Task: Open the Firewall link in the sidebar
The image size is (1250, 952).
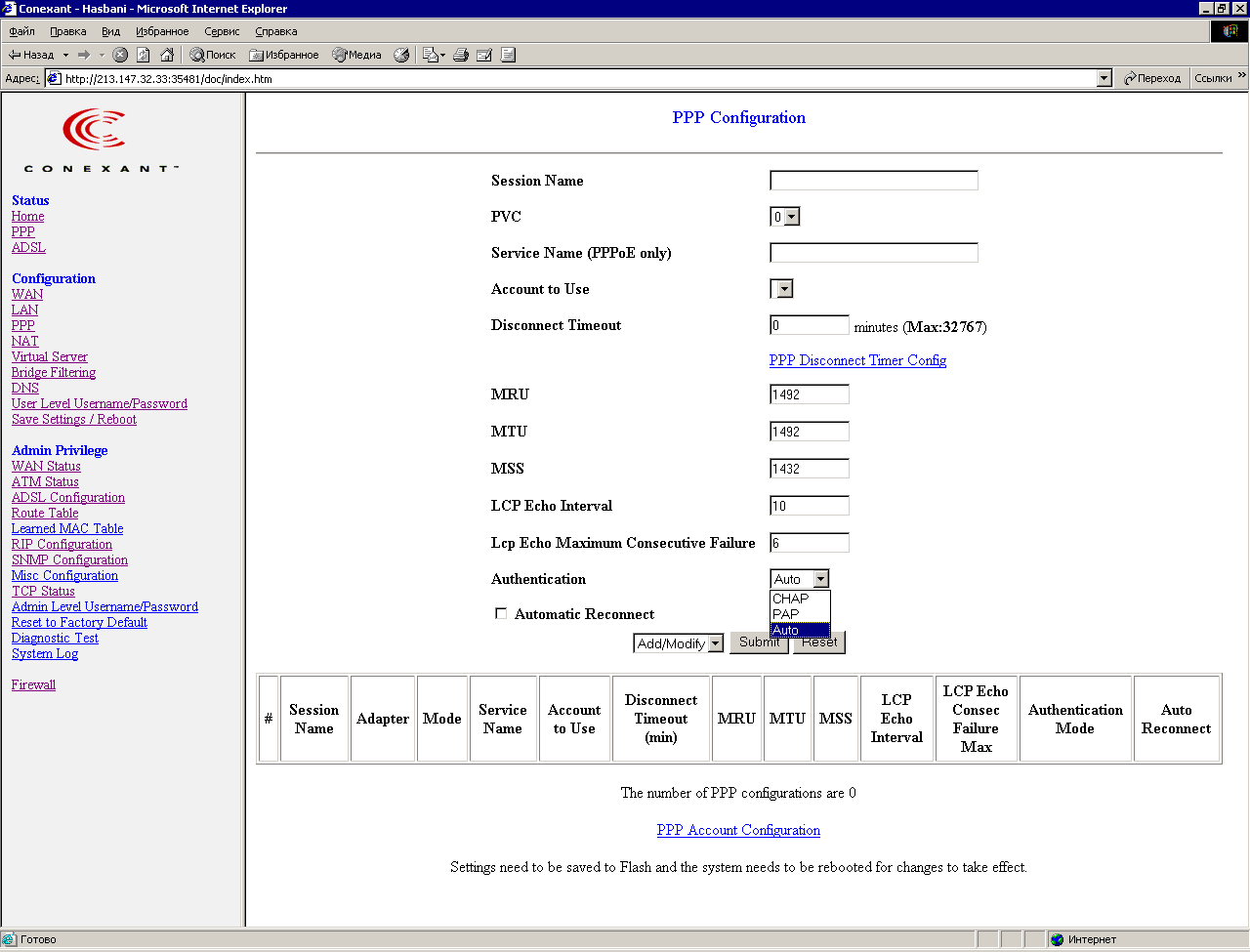Action: coord(33,684)
